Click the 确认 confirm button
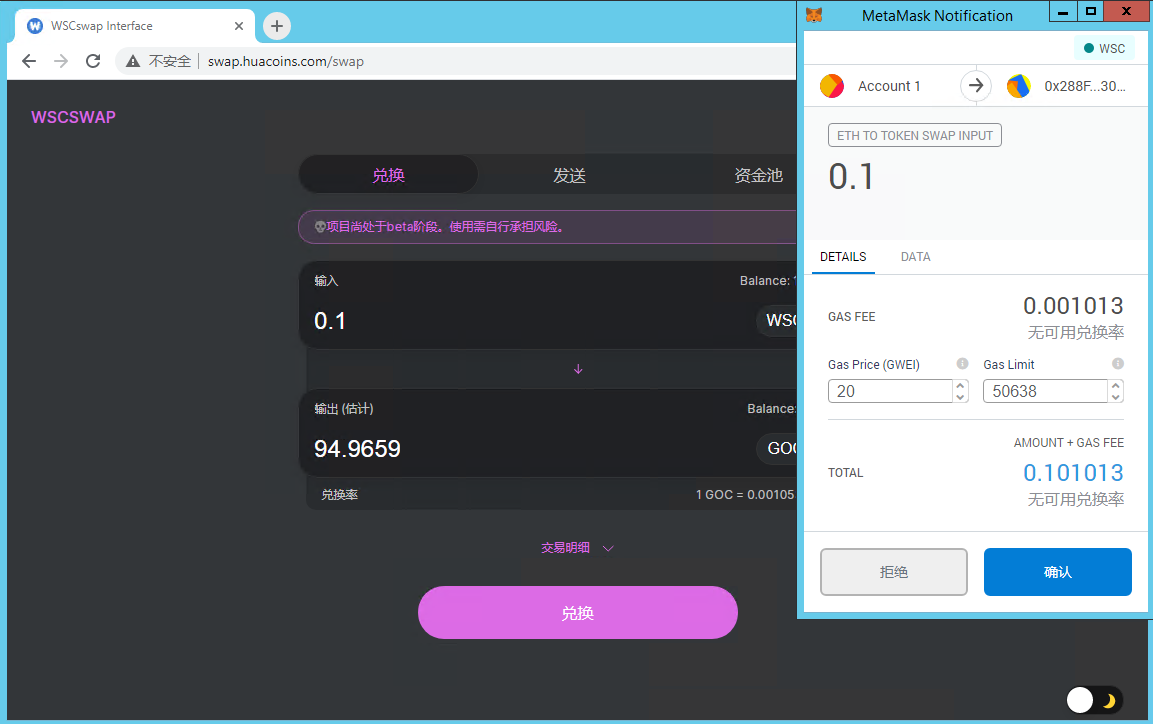The width and height of the screenshot is (1153, 724). point(1057,572)
